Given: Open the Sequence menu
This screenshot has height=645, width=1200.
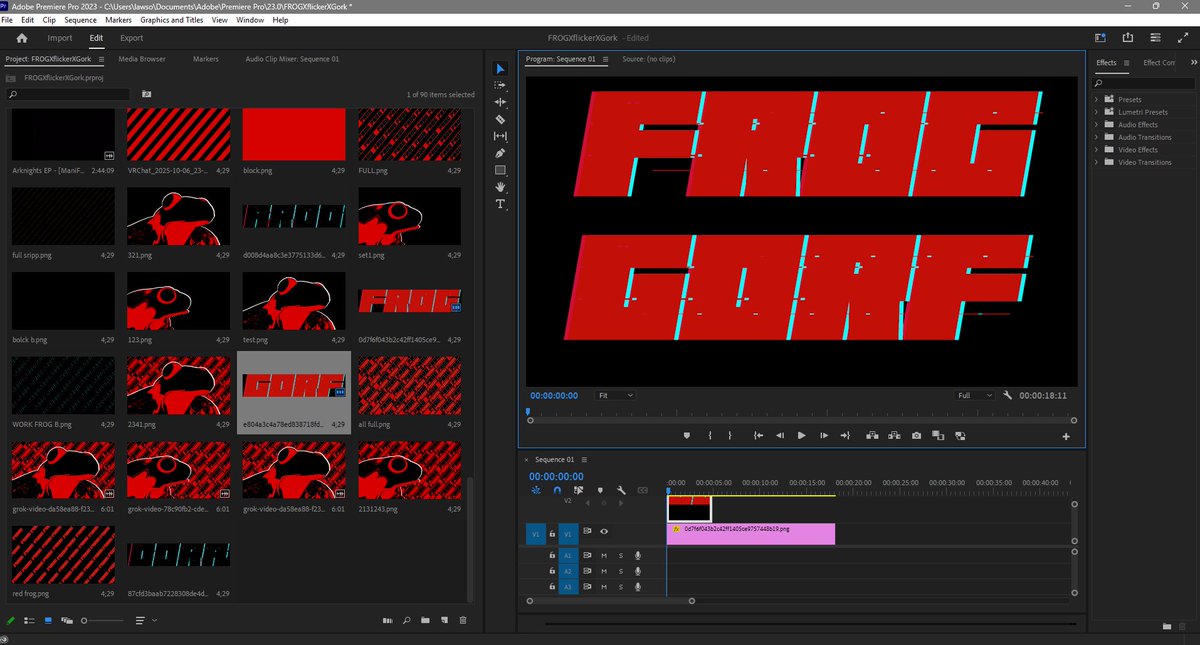Looking at the screenshot, I should tap(79, 19).
